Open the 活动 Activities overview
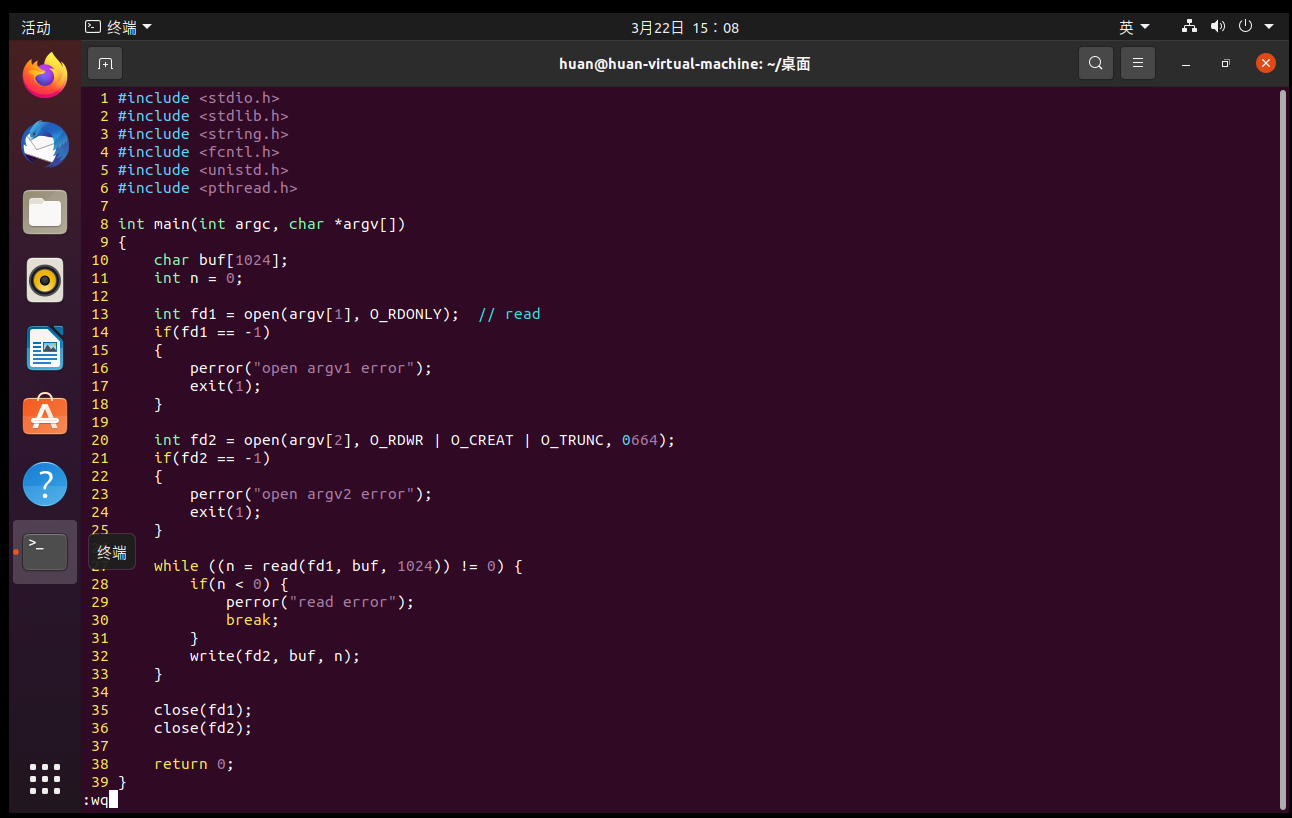 point(36,27)
